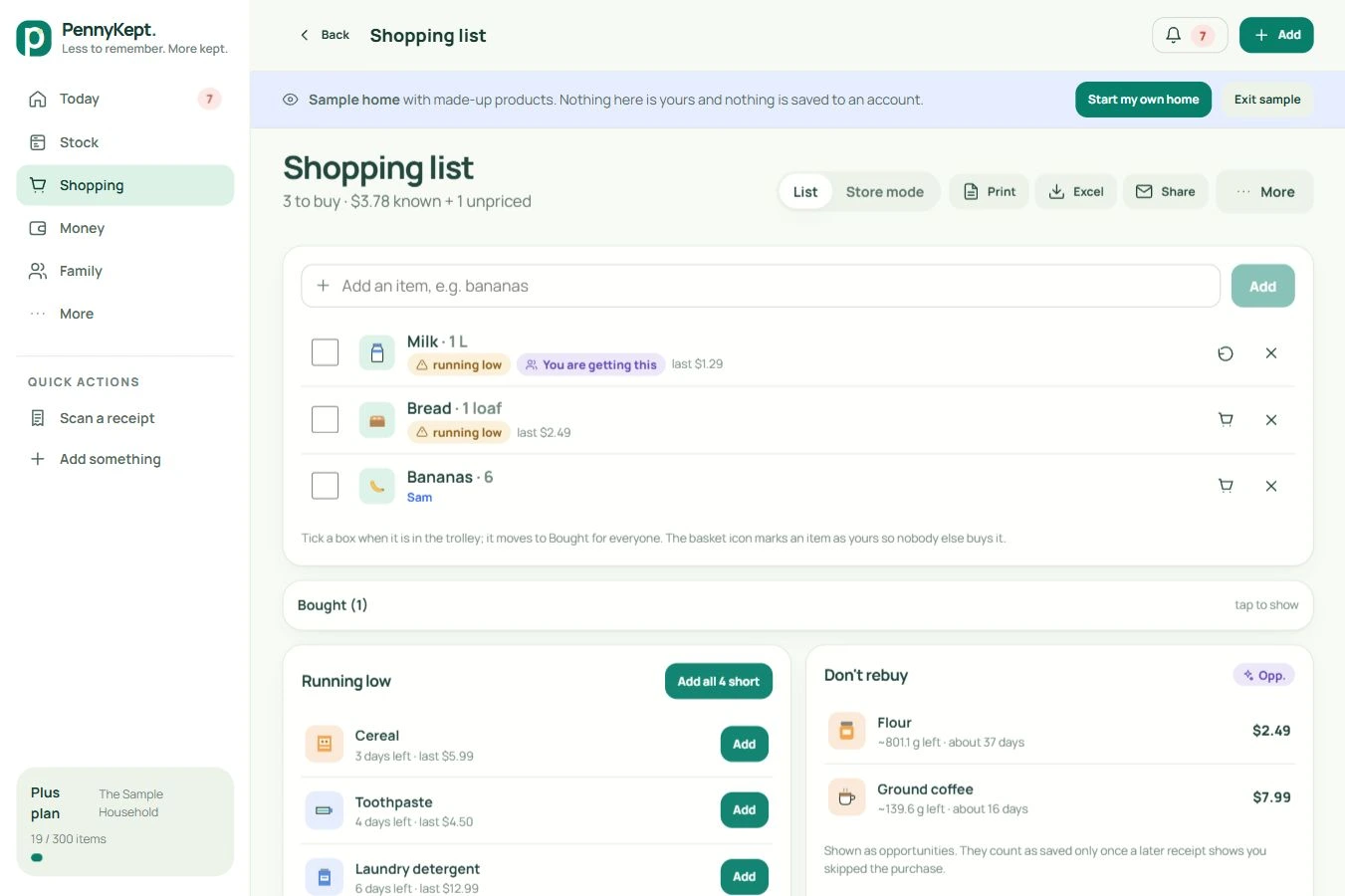The image size is (1345, 896).
Task: Click the Ground coffee cup icon
Action: pos(846,797)
